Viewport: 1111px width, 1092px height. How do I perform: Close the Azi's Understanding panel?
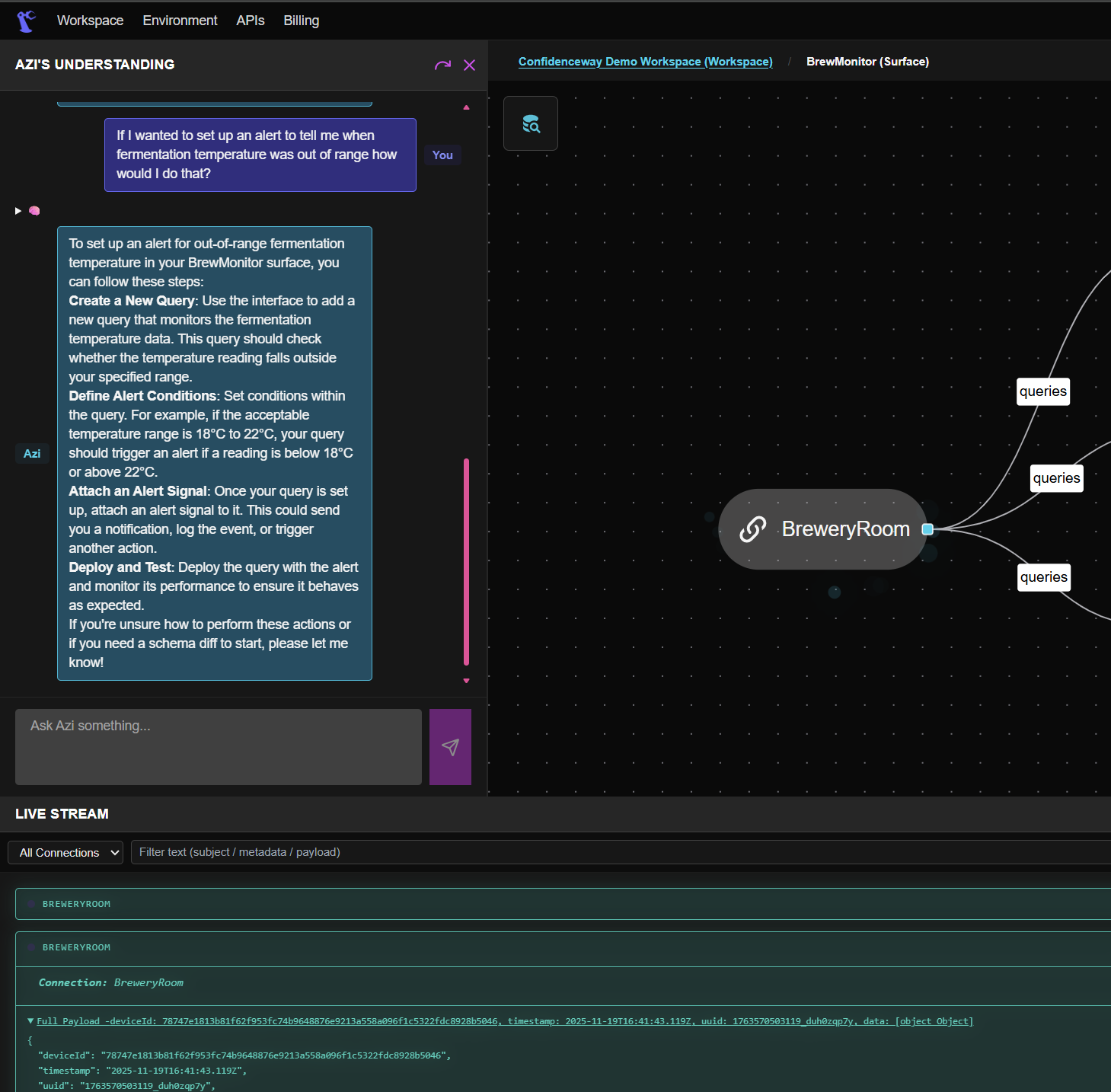470,65
